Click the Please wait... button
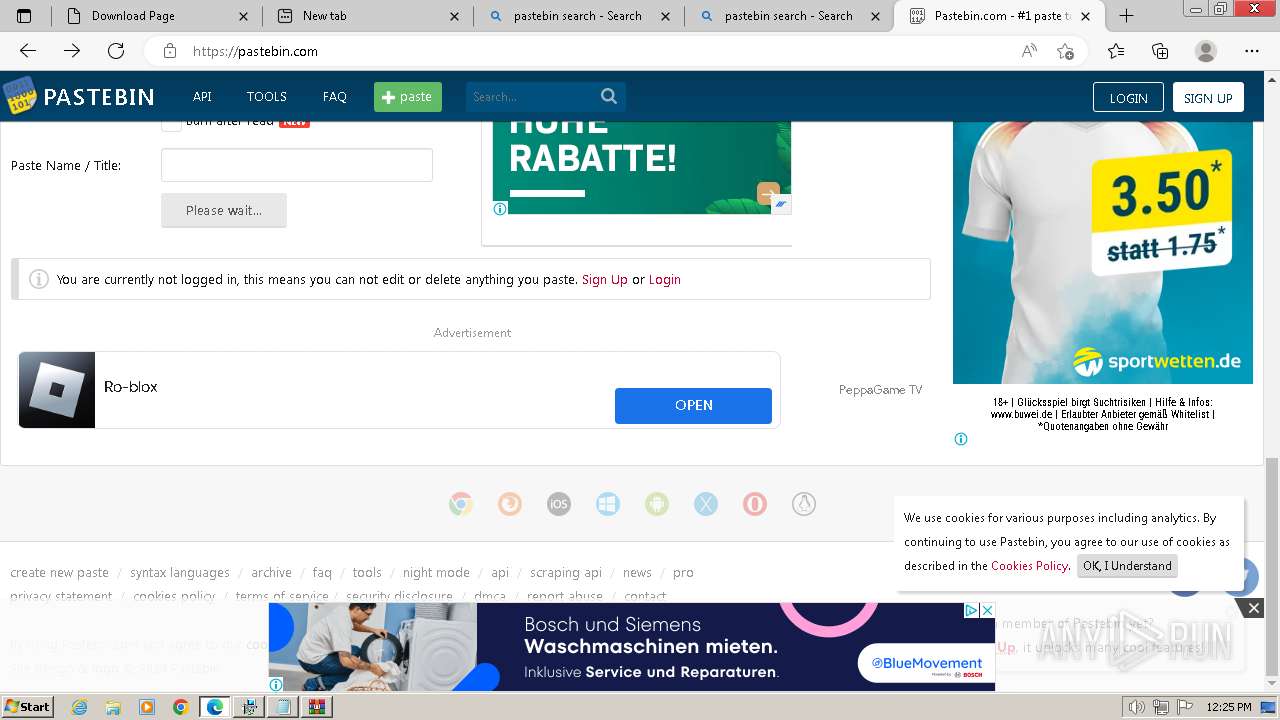The width and height of the screenshot is (1280, 720). tap(224, 210)
